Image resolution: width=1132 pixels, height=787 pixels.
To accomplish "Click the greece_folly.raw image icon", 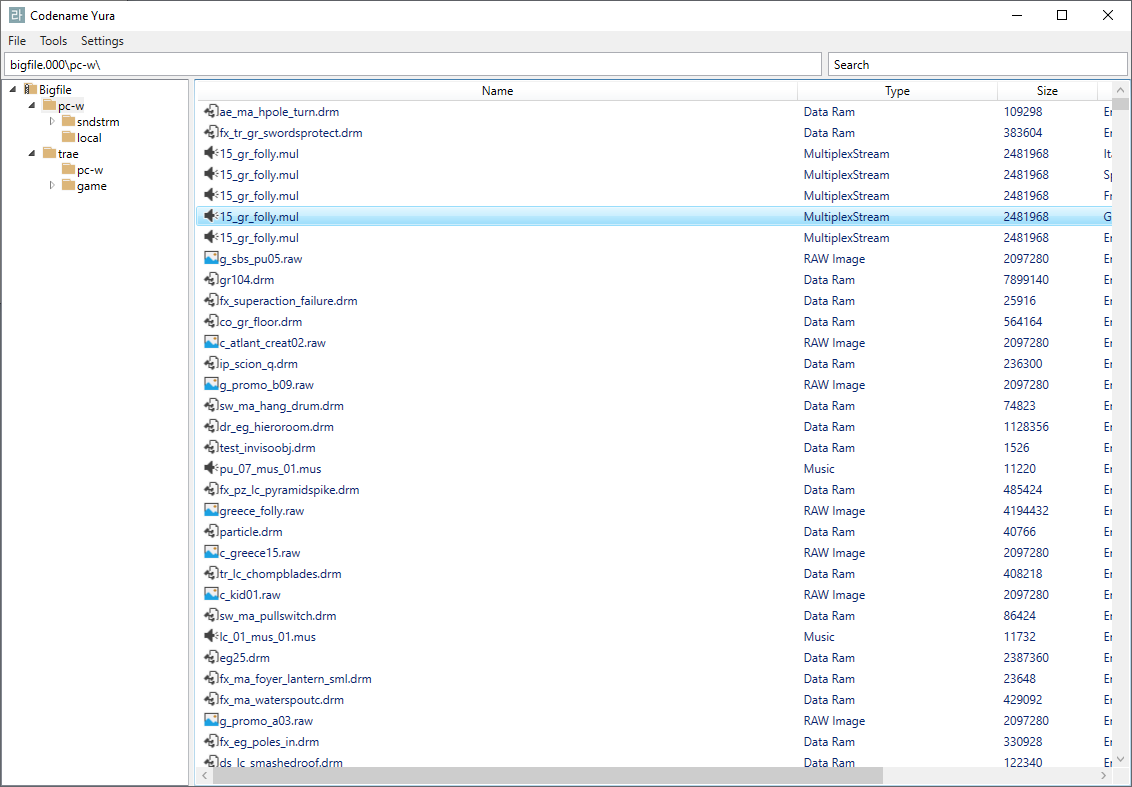I will [x=211, y=511].
